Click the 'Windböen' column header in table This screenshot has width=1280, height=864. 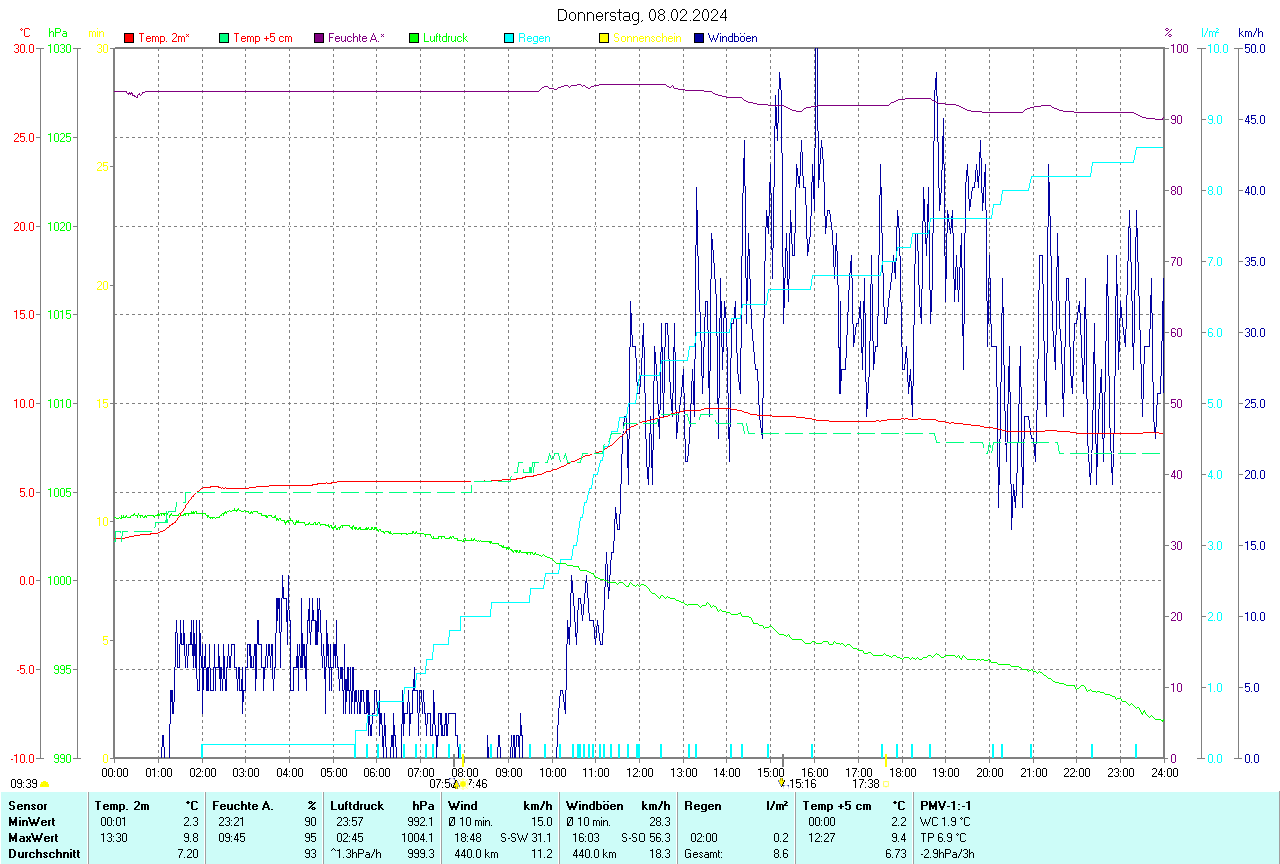(595, 806)
